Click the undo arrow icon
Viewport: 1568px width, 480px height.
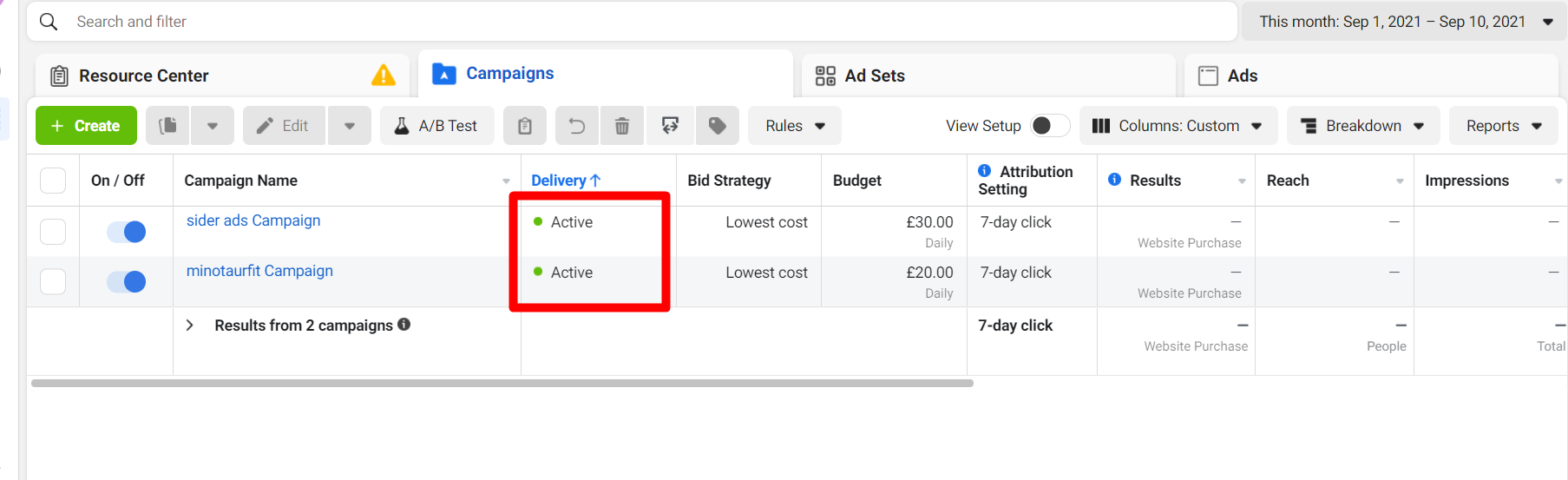click(x=576, y=126)
